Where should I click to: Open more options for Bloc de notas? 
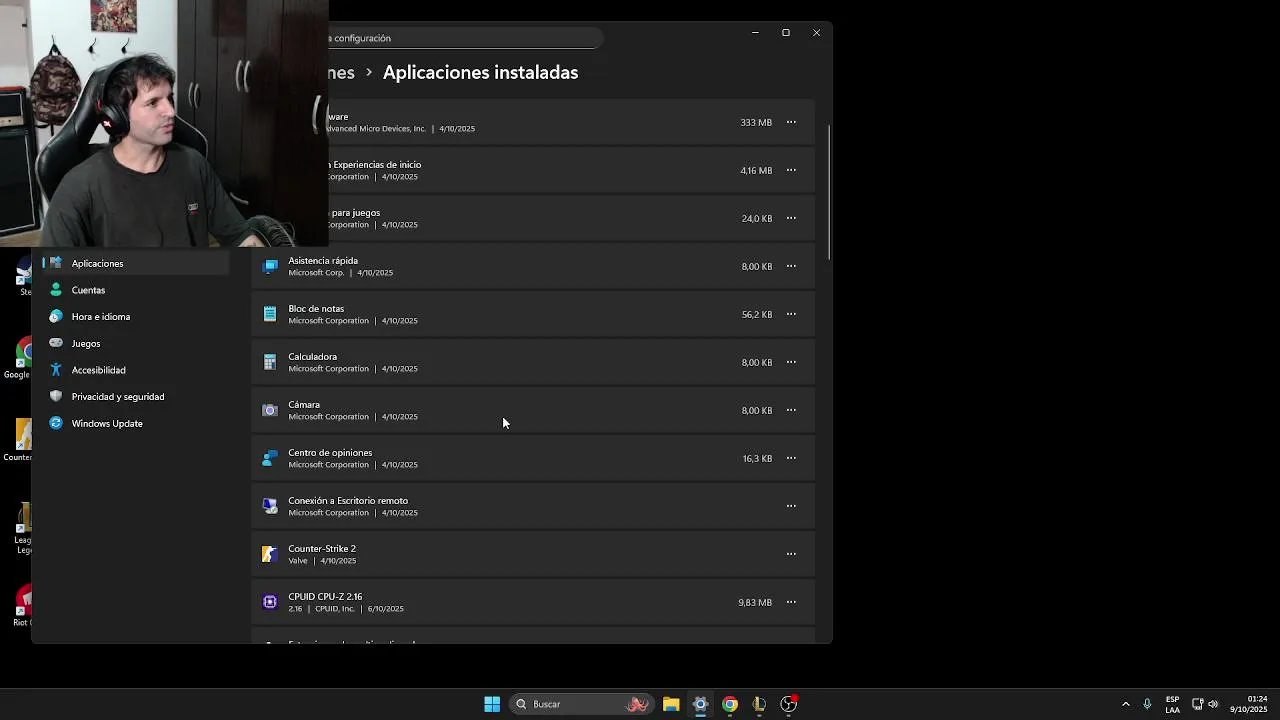(x=791, y=314)
